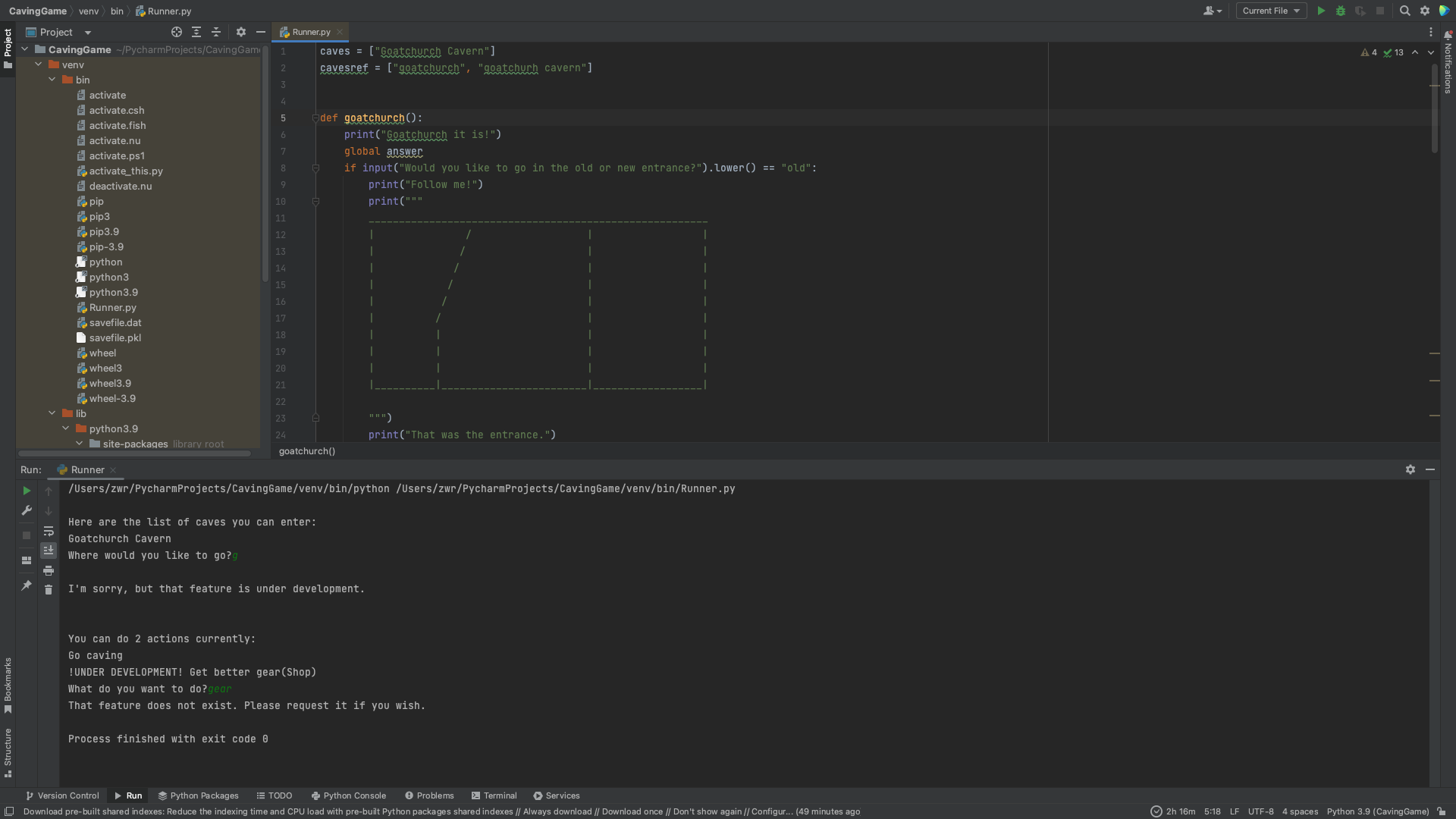1456x819 pixels.
Task: Click the Debug bug icon in top toolbar
Action: (1341, 11)
